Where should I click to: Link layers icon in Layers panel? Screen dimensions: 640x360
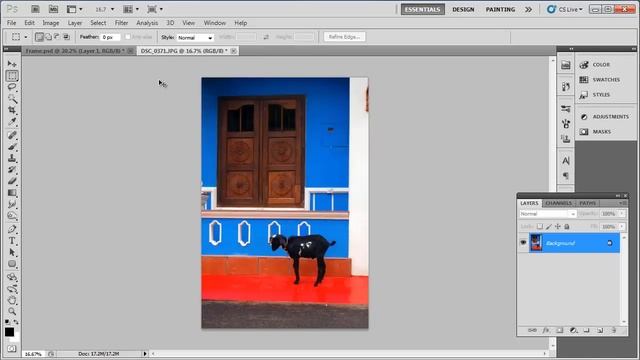532,330
